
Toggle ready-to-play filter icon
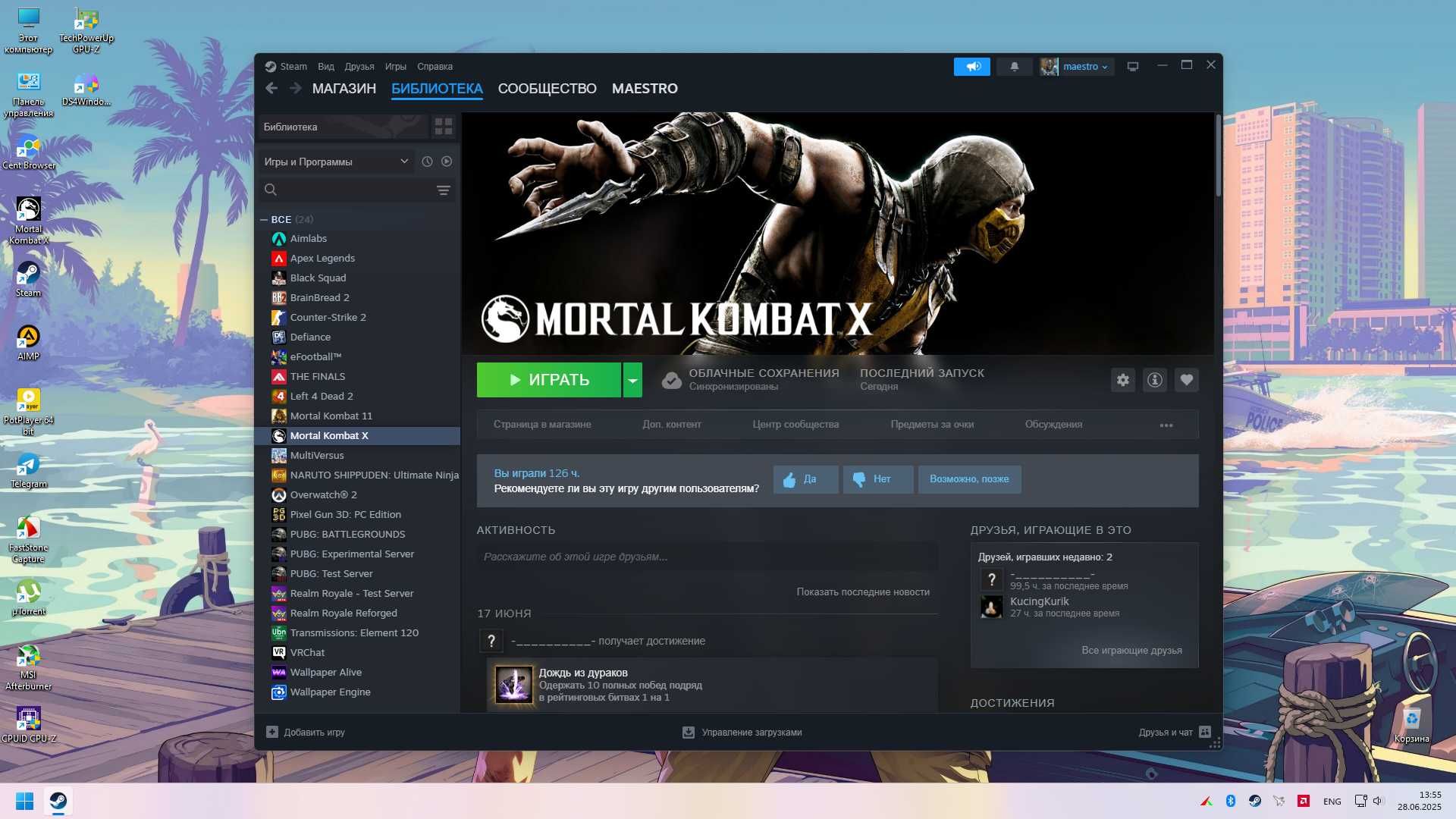(x=447, y=162)
